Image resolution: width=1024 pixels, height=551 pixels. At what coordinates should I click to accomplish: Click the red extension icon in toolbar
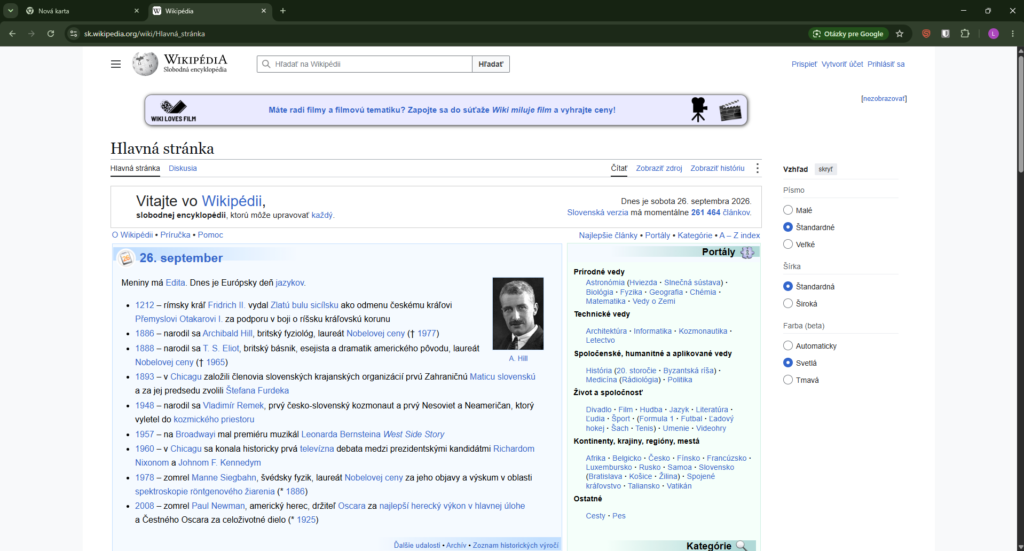926,33
